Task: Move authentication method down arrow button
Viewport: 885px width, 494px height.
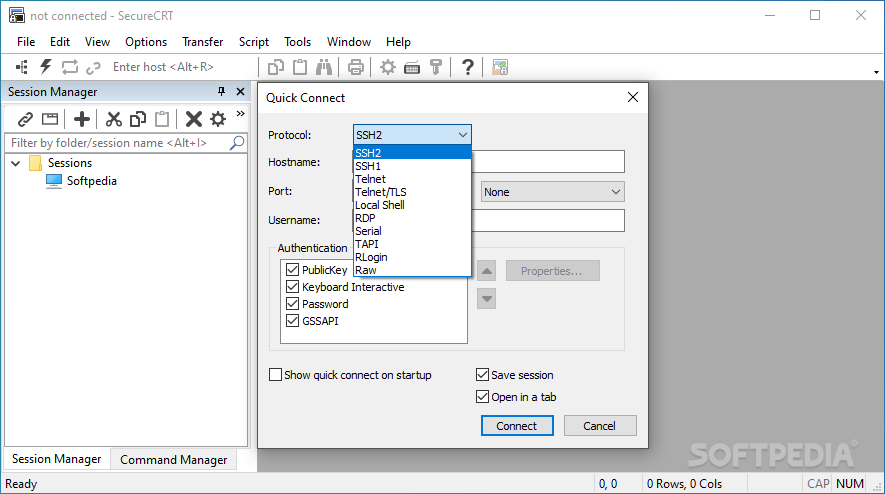Action: 487,299
